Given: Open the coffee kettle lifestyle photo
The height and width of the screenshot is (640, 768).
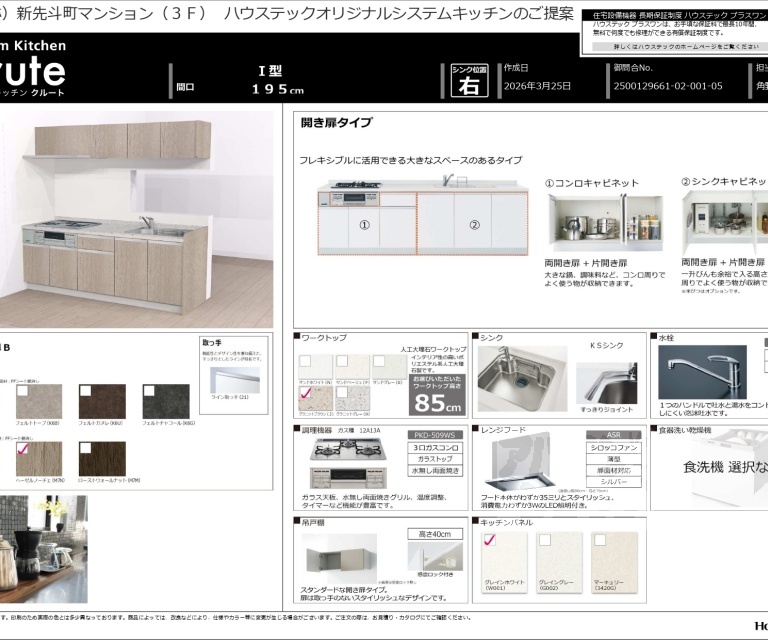Looking at the screenshot, I should click(44, 549).
